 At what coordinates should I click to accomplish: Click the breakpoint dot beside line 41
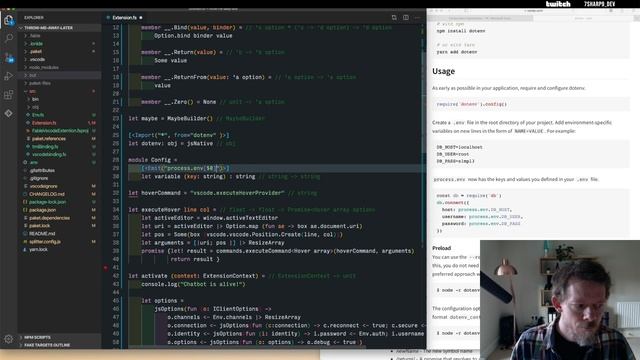click(106, 268)
